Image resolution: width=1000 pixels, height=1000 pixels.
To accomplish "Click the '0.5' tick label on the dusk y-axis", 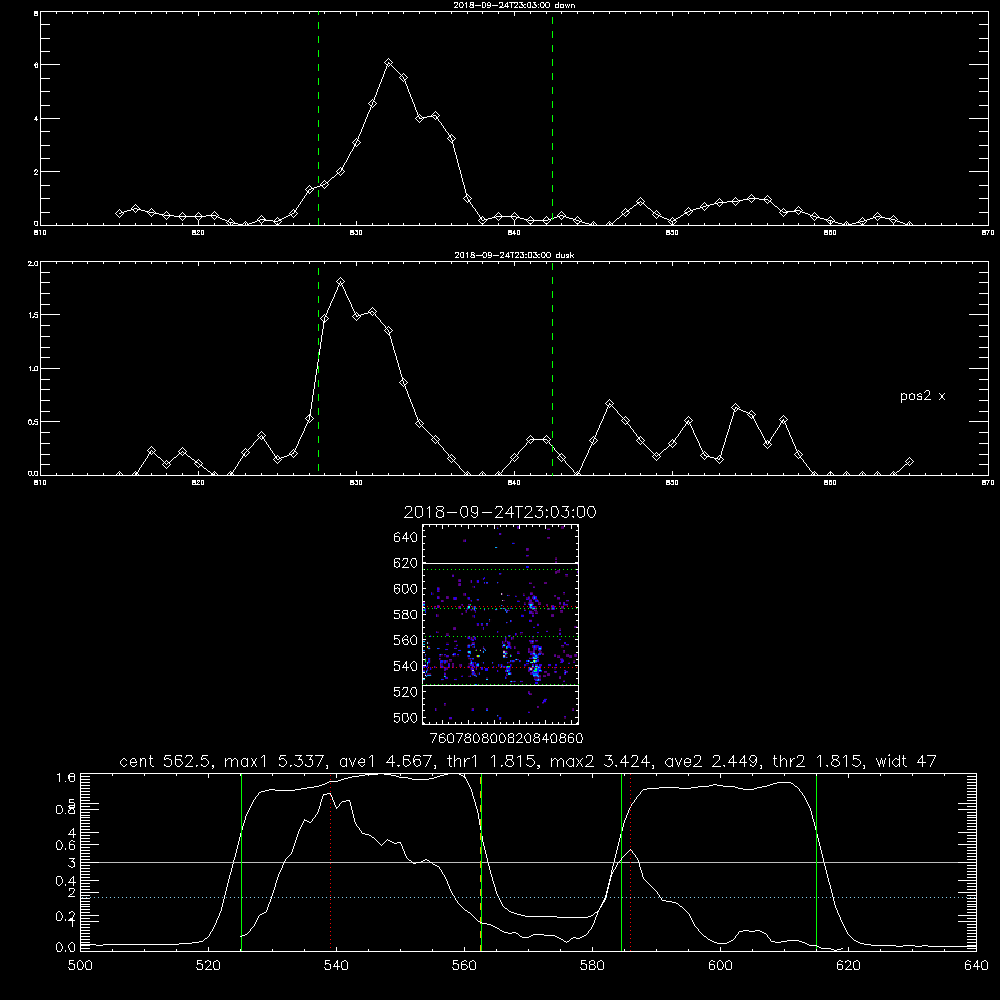I will pos(33,422).
